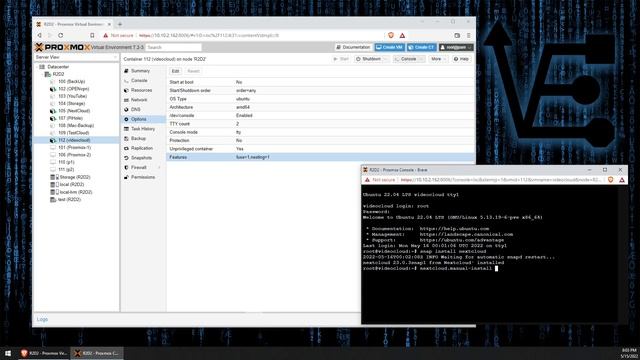640x360 pixels.
Task: Select R2D2 node in the tree
Action: pyautogui.click(x=58, y=74)
